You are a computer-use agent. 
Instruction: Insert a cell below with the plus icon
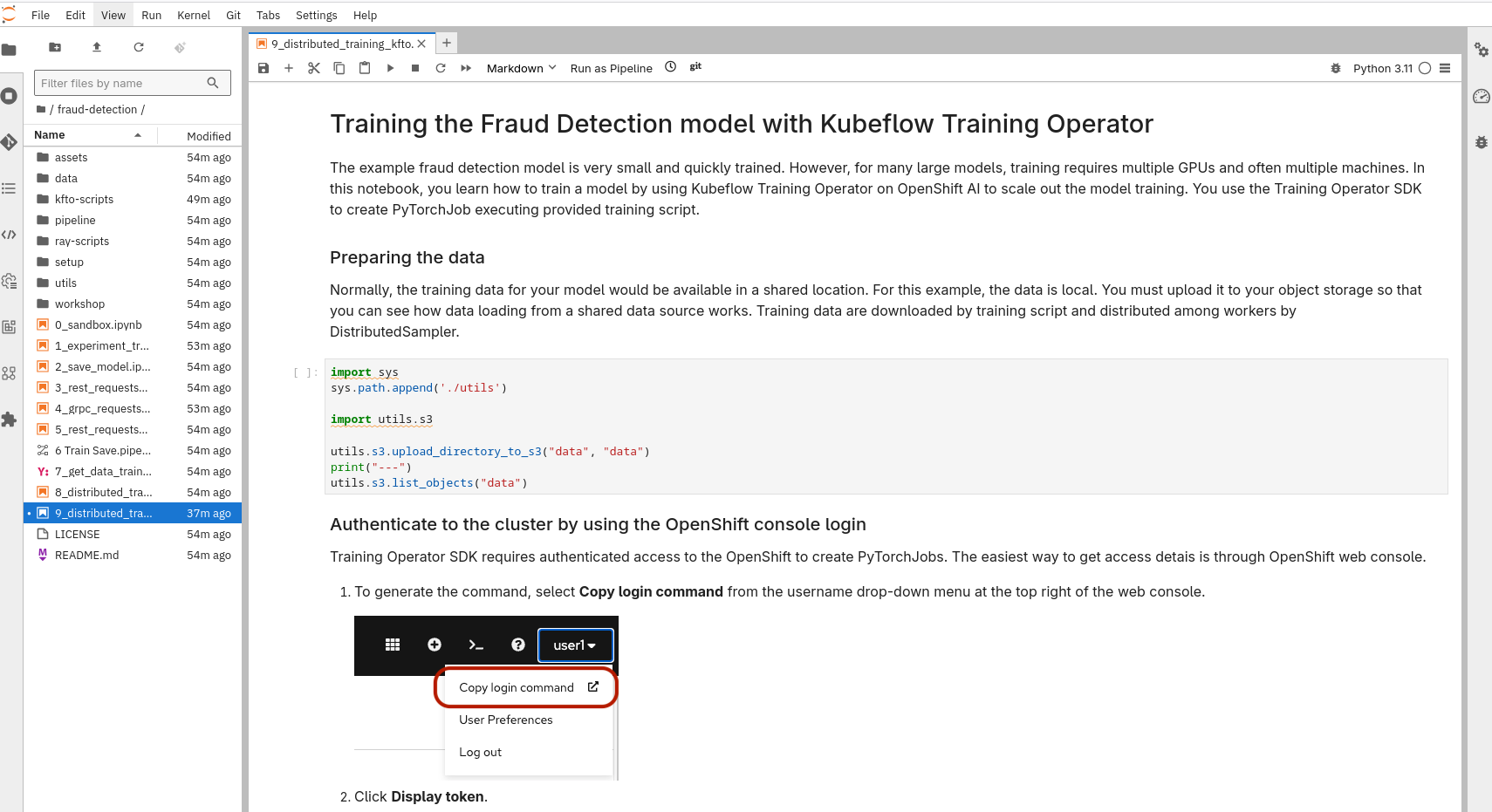coord(289,68)
